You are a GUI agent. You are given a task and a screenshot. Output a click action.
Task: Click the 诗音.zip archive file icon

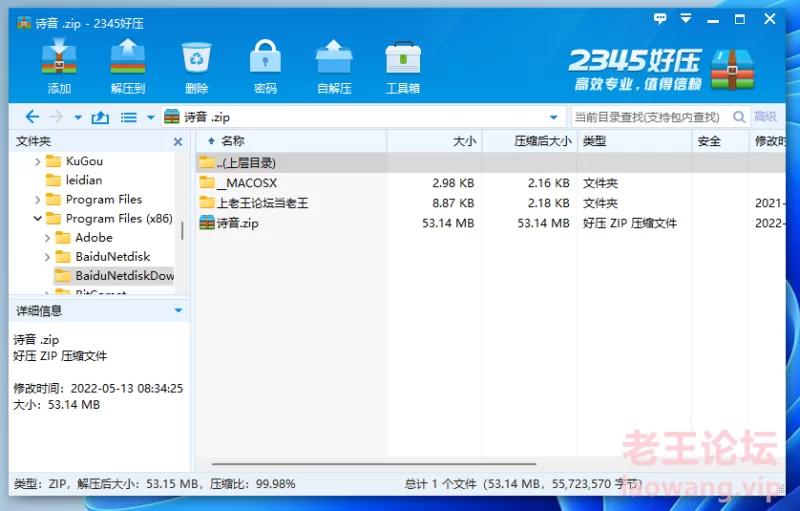tap(207, 223)
